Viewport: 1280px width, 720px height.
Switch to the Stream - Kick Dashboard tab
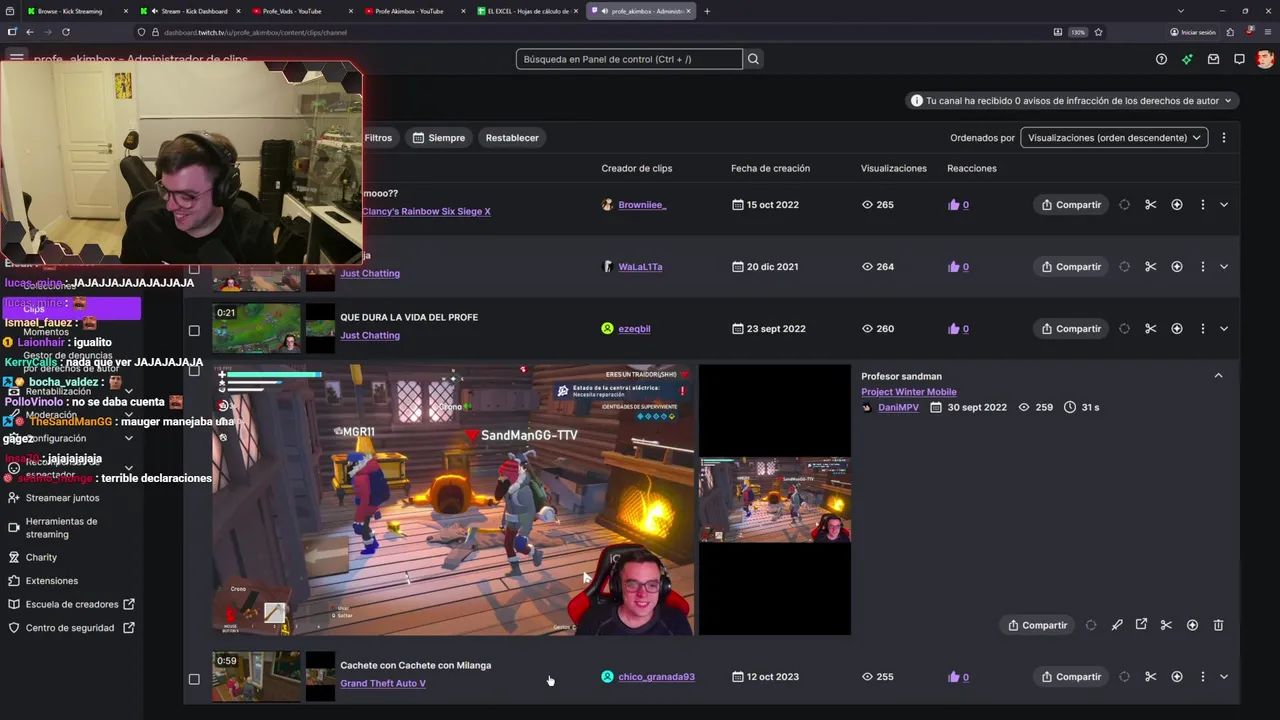pos(190,11)
